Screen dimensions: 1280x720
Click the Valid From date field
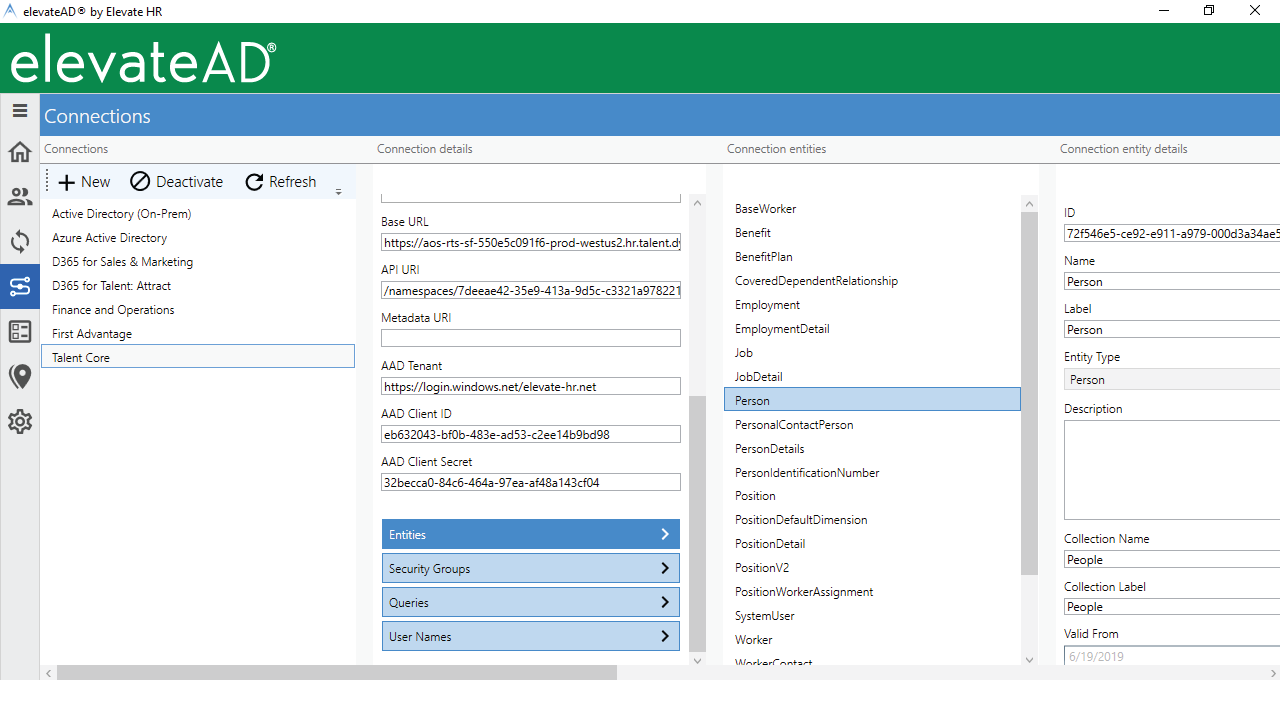click(x=1172, y=657)
